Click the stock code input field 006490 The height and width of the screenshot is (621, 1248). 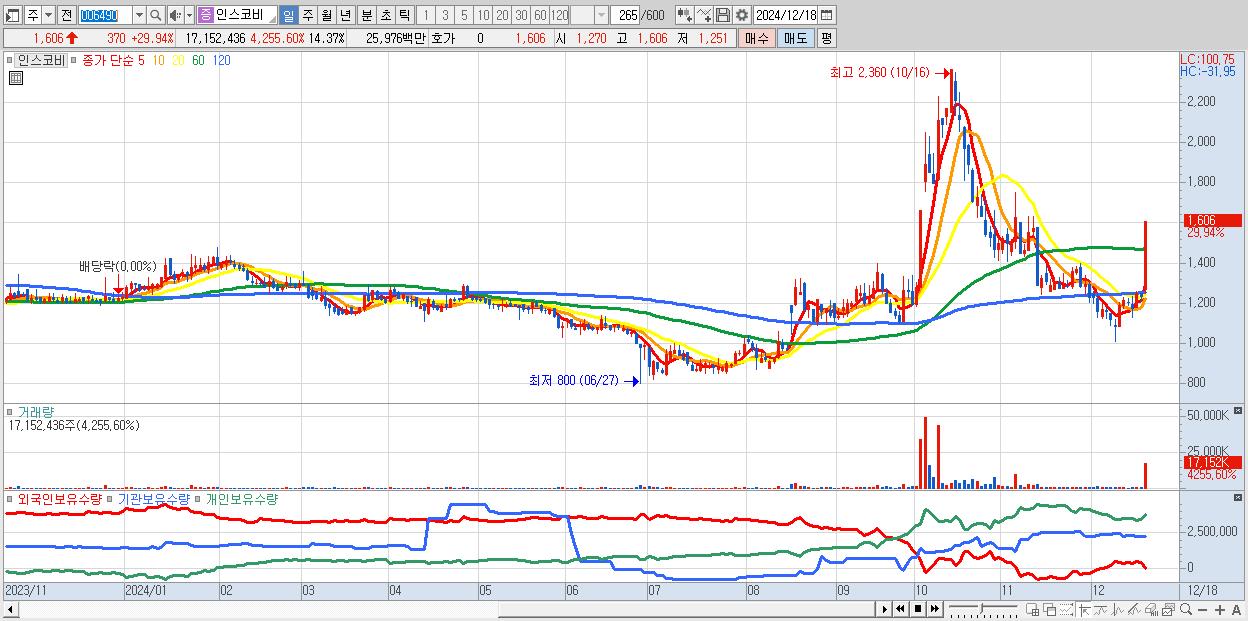click(105, 15)
